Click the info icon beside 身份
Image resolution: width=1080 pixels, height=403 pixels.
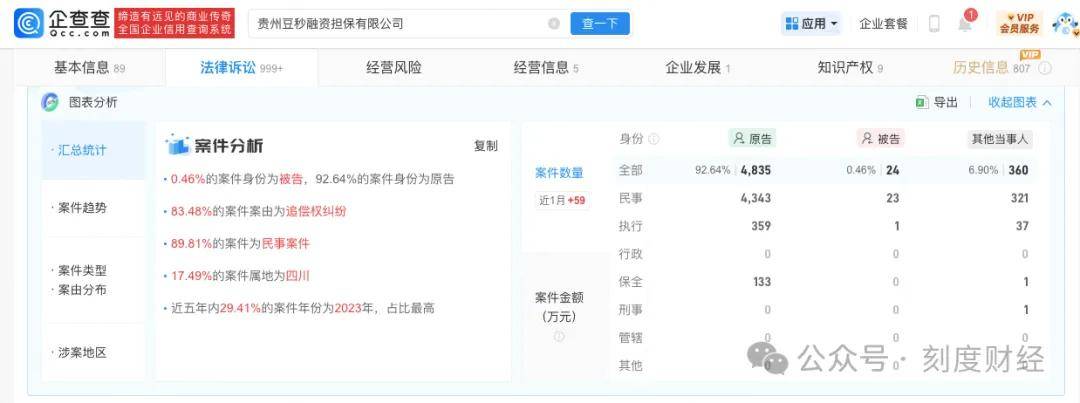pos(654,139)
